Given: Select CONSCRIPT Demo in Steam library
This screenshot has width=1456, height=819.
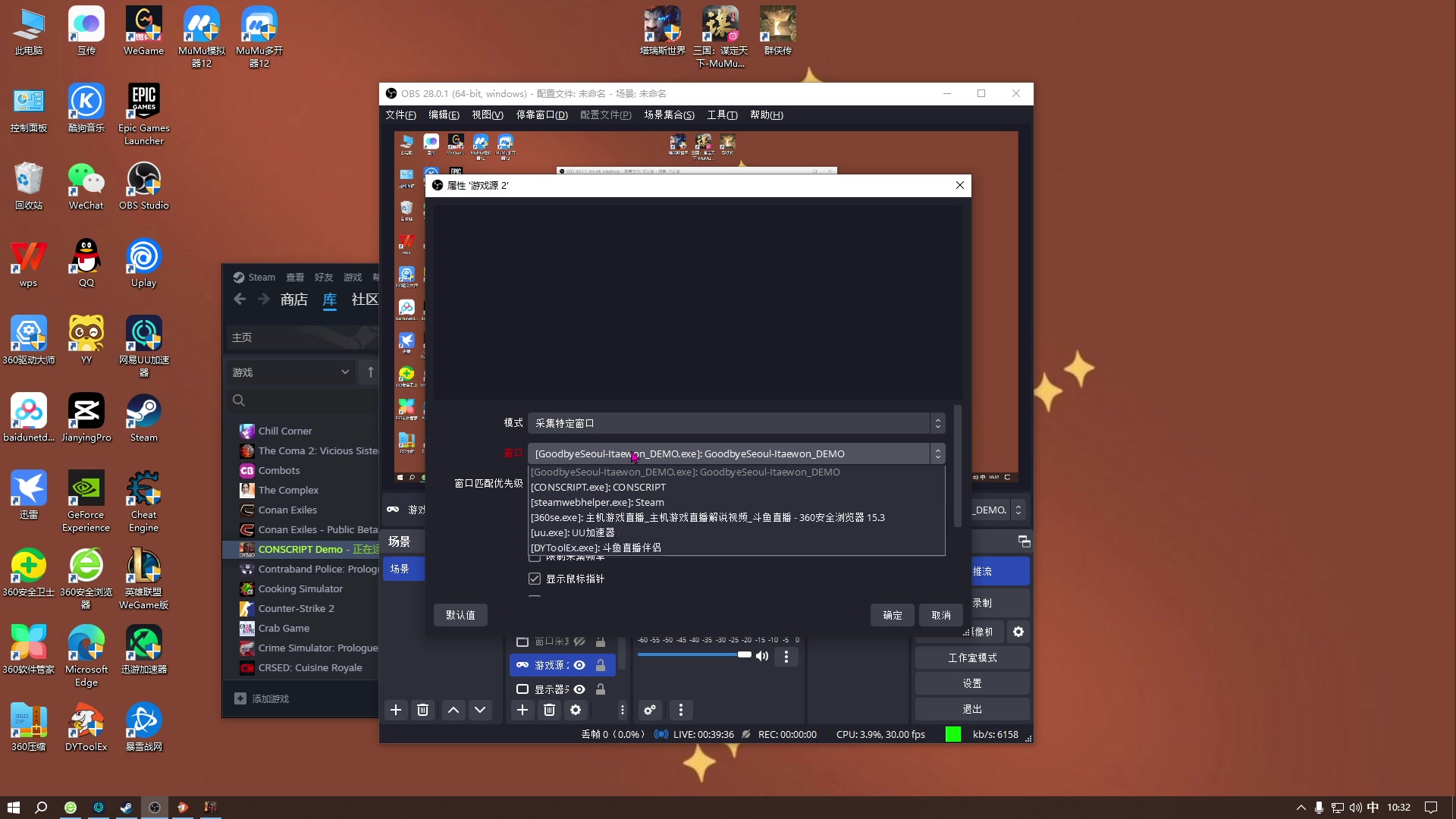Looking at the screenshot, I should point(301,549).
